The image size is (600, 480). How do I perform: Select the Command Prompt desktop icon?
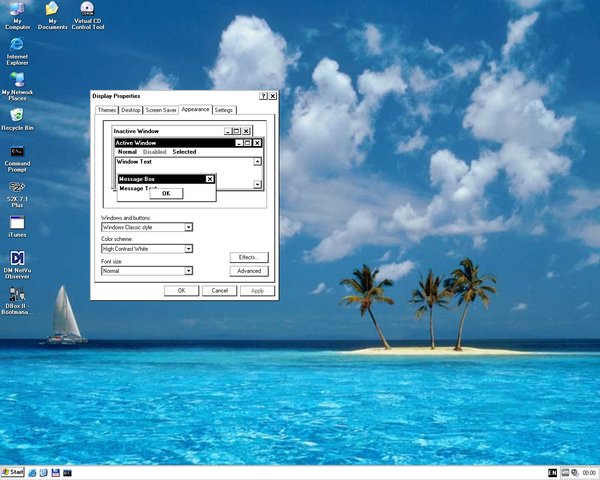tap(17, 158)
